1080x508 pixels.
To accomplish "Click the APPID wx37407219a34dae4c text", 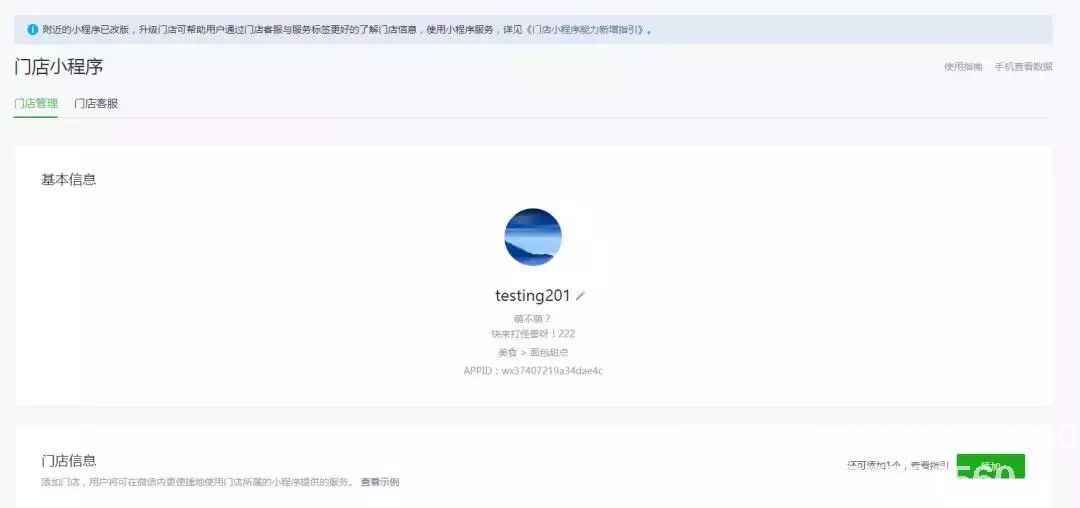I will [x=533, y=371].
